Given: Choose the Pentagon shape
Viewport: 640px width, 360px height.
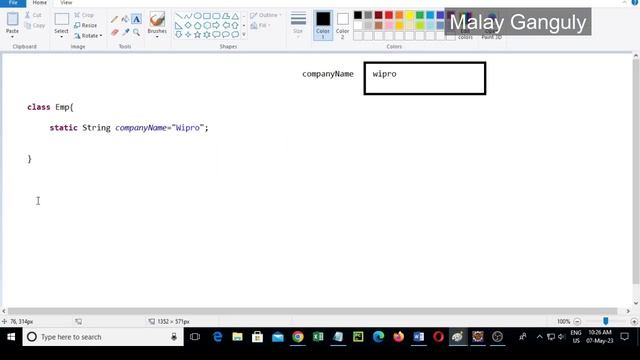Looking at the screenshot, I should (x=198, y=26).
